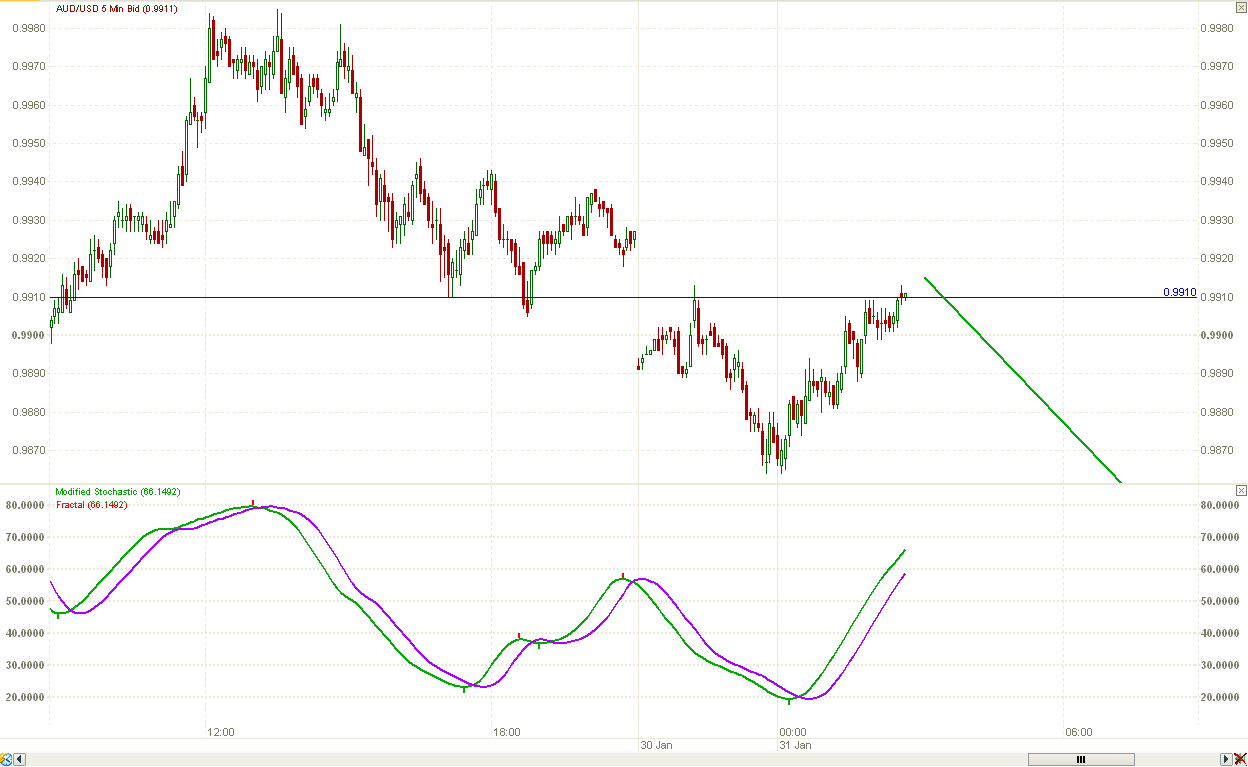Viewport: 1248px width, 767px height.
Task: Select the Modified Stochastic indicator label
Action: (x=118, y=492)
